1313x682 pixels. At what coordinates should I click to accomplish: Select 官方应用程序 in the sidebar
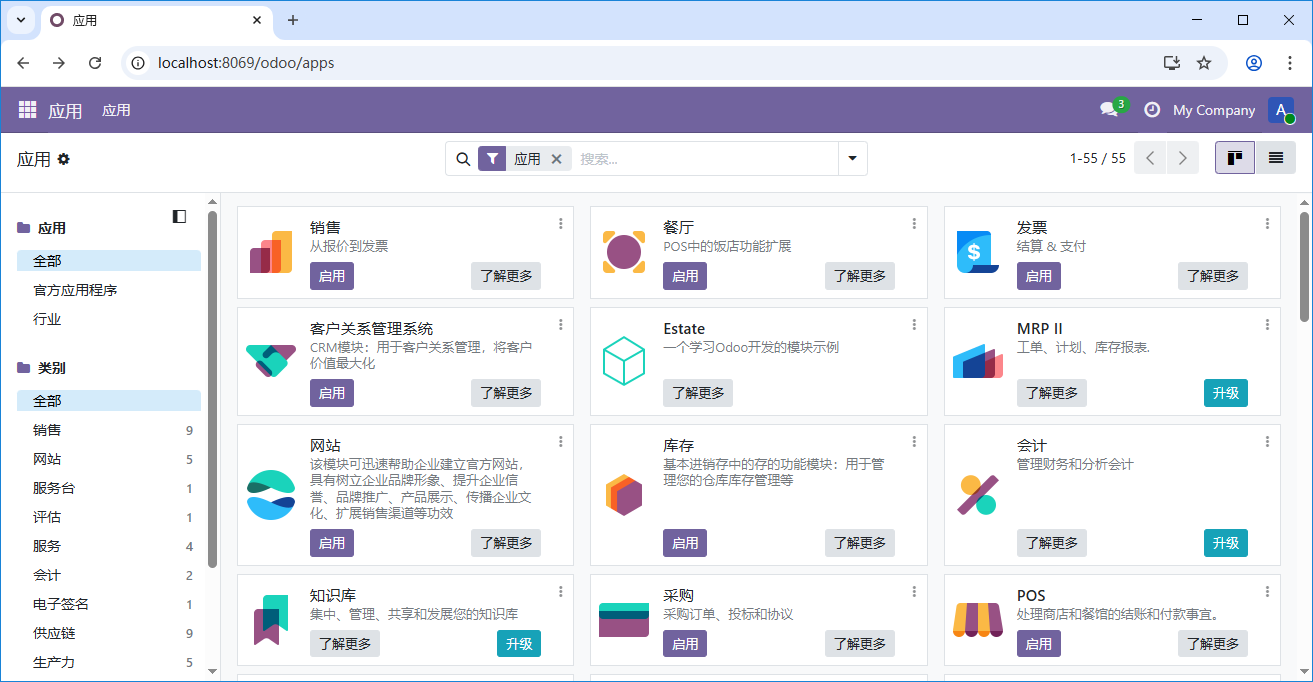(x=75, y=290)
